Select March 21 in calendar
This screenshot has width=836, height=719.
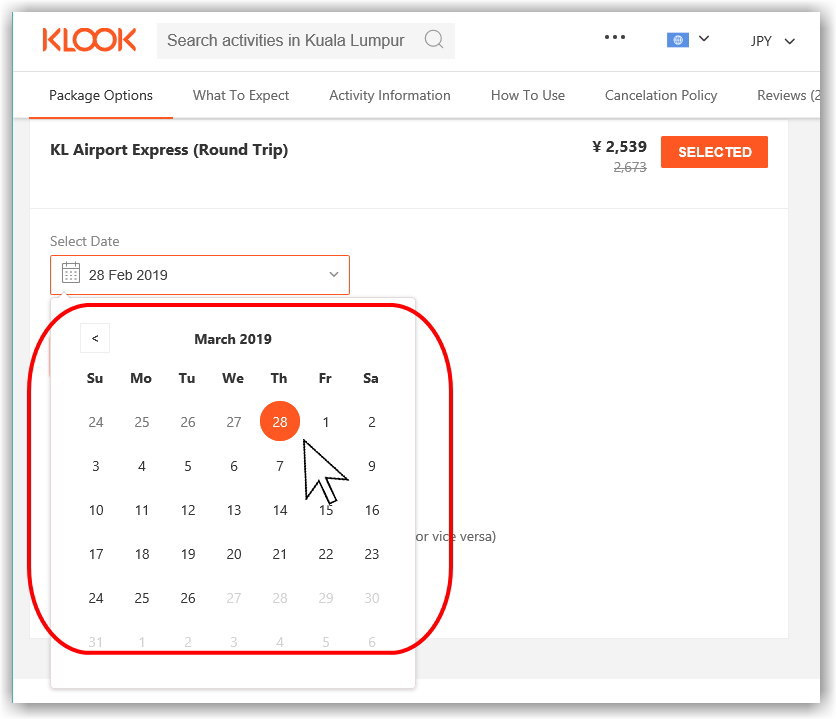[x=279, y=554]
